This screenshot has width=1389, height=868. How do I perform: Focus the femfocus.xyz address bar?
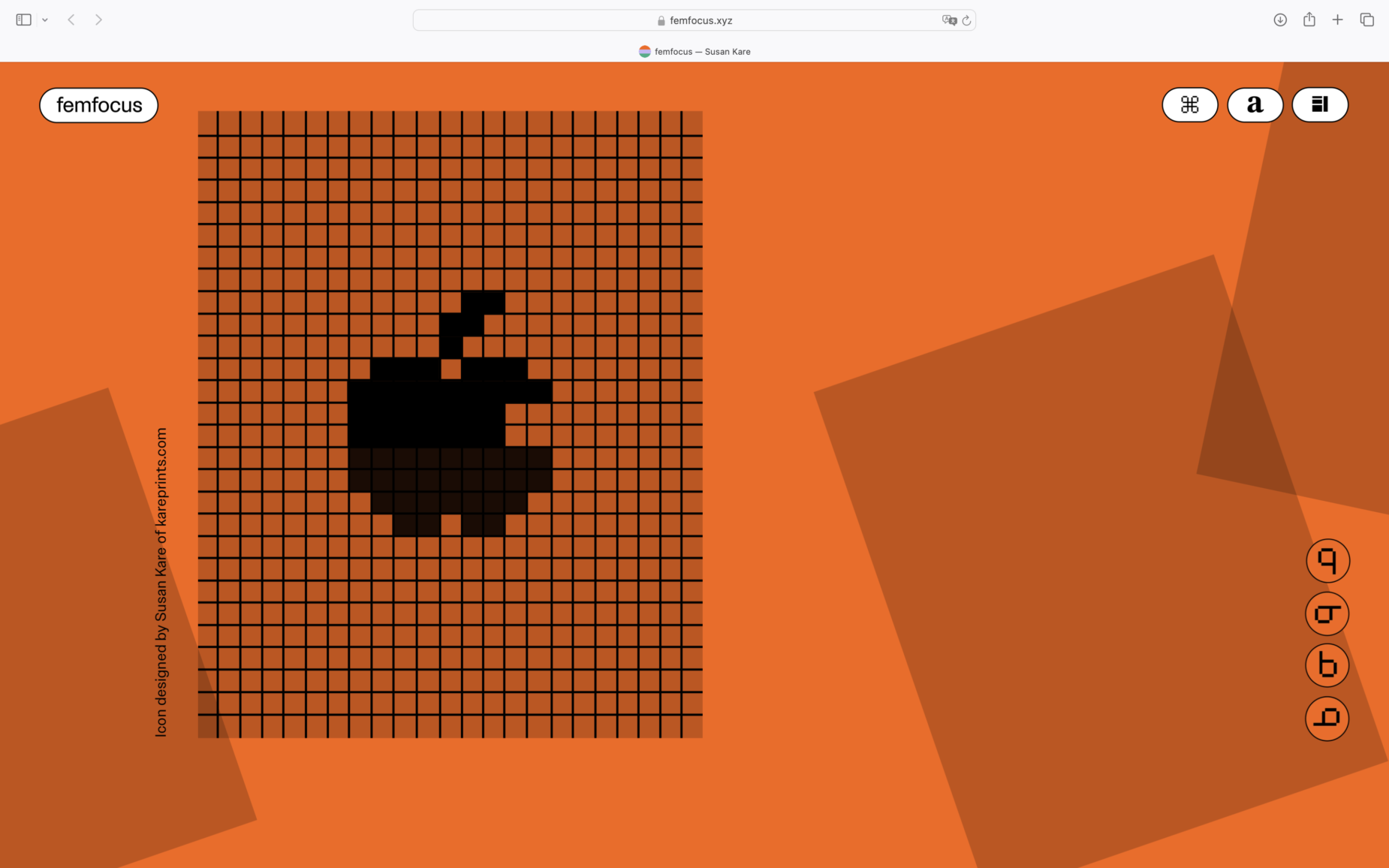coord(694,20)
